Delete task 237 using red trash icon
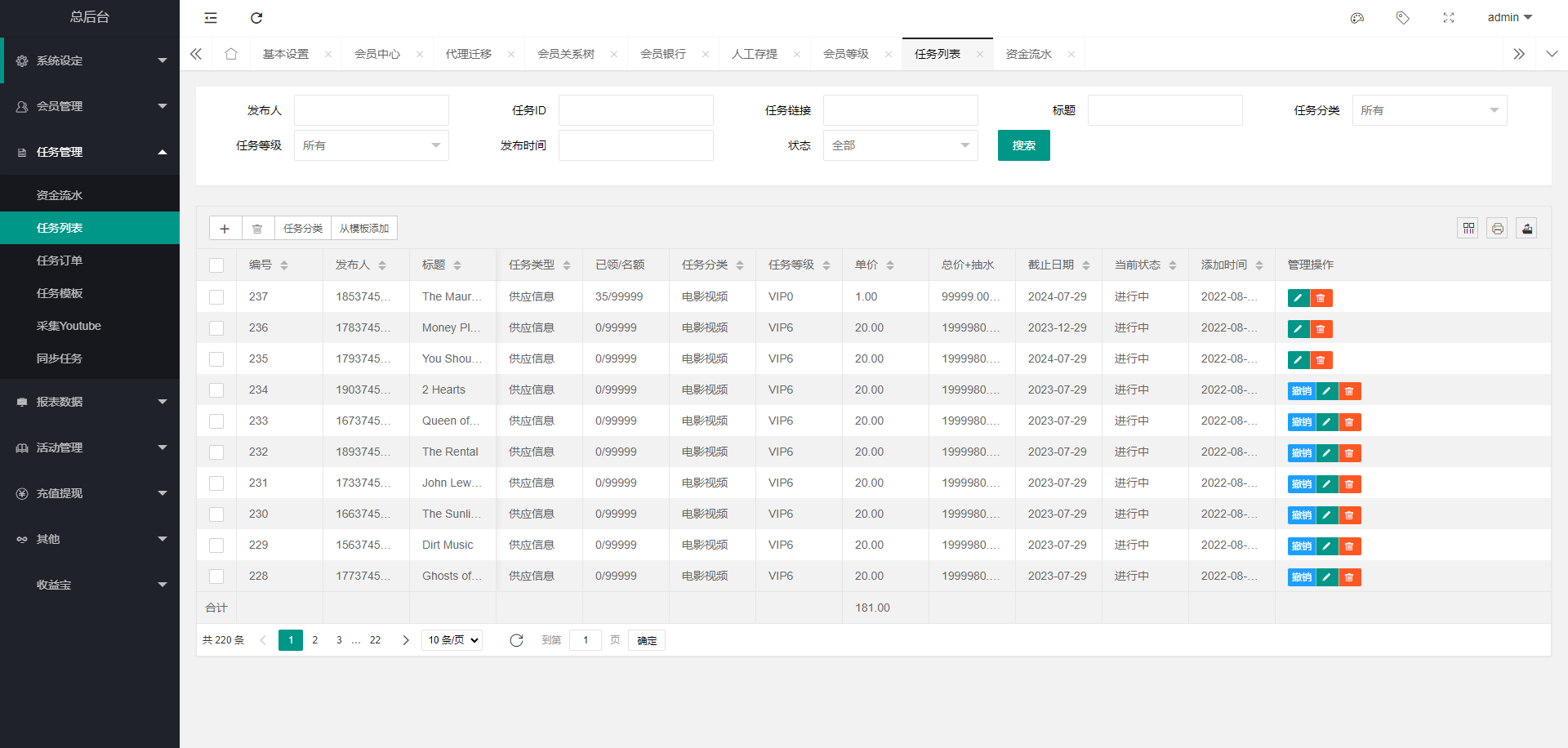The image size is (1568, 748). click(x=1321, y=298)
